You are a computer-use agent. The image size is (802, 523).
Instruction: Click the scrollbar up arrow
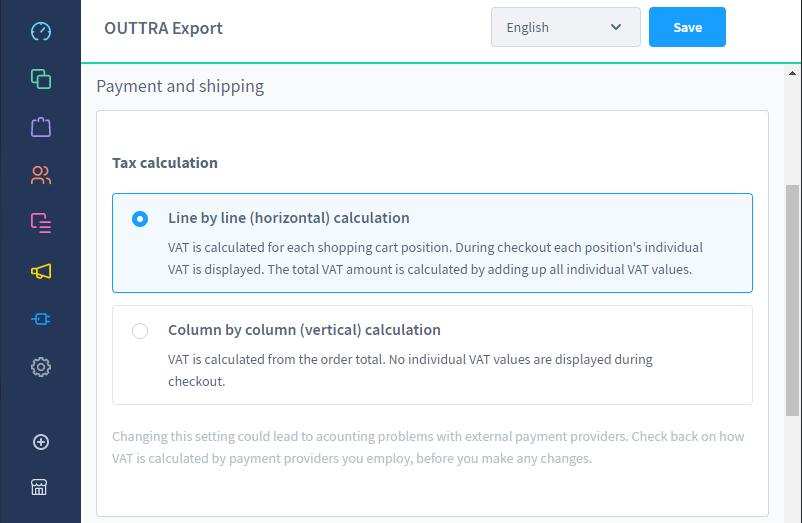pos(792,73)
